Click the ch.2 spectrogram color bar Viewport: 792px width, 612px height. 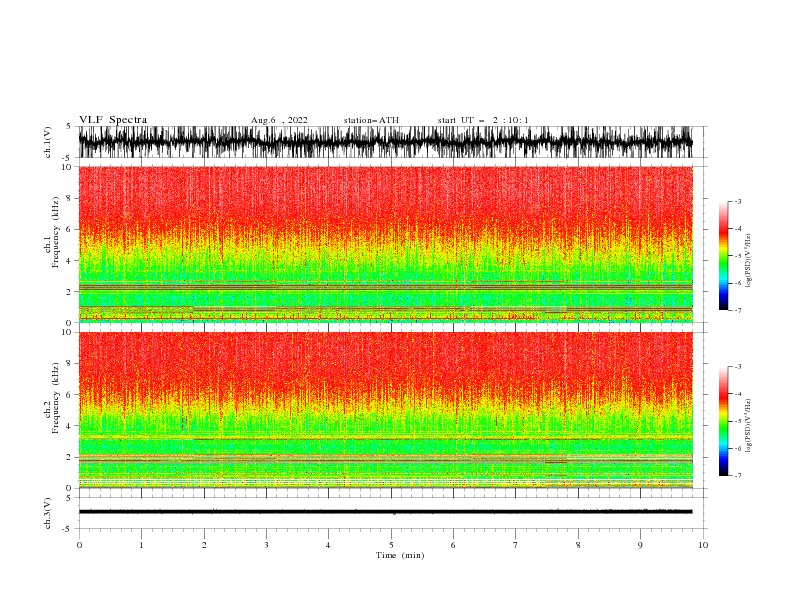click(x=723, y=421)
